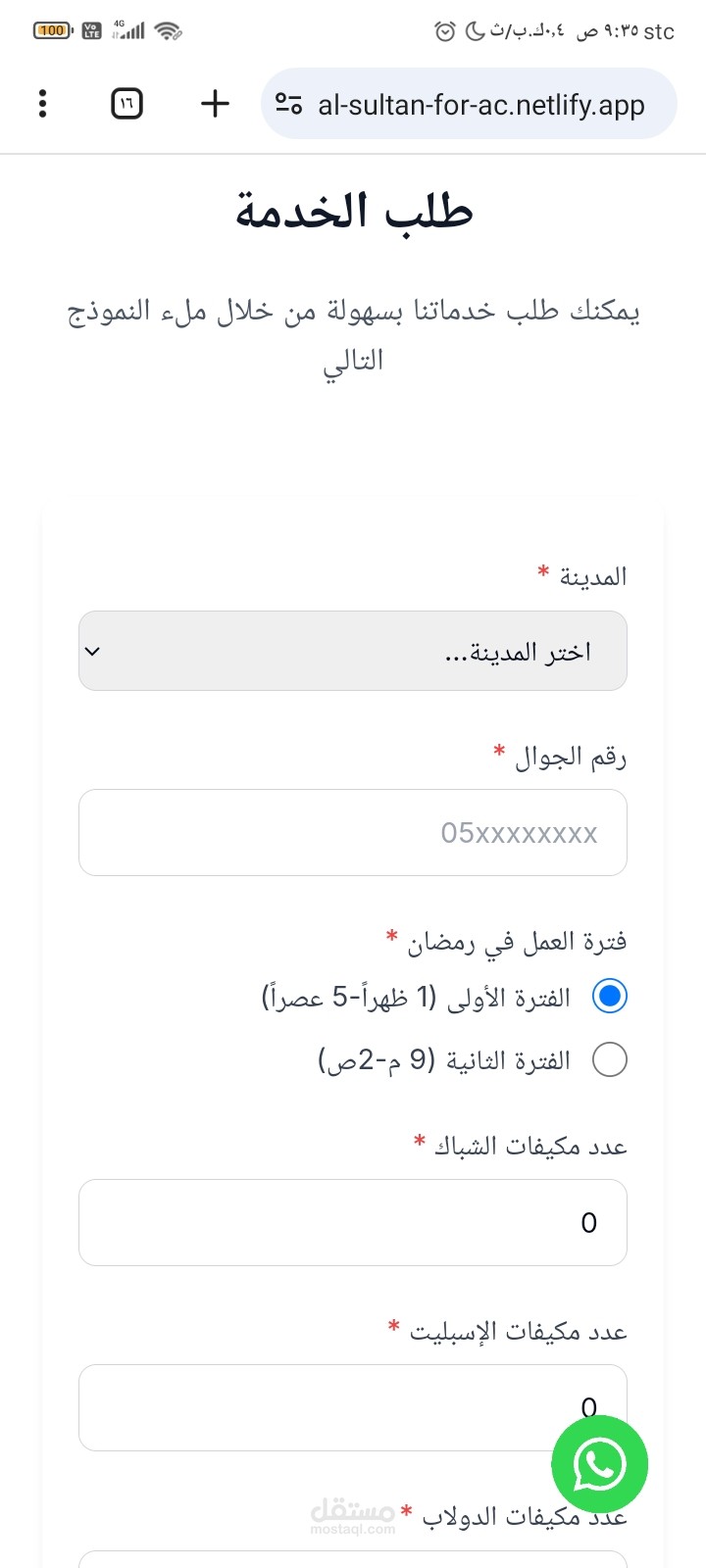Select الفترة الثانية radio button
Screen dimensions: 706x1568
pyautogui.click(x=610, y=1059)
